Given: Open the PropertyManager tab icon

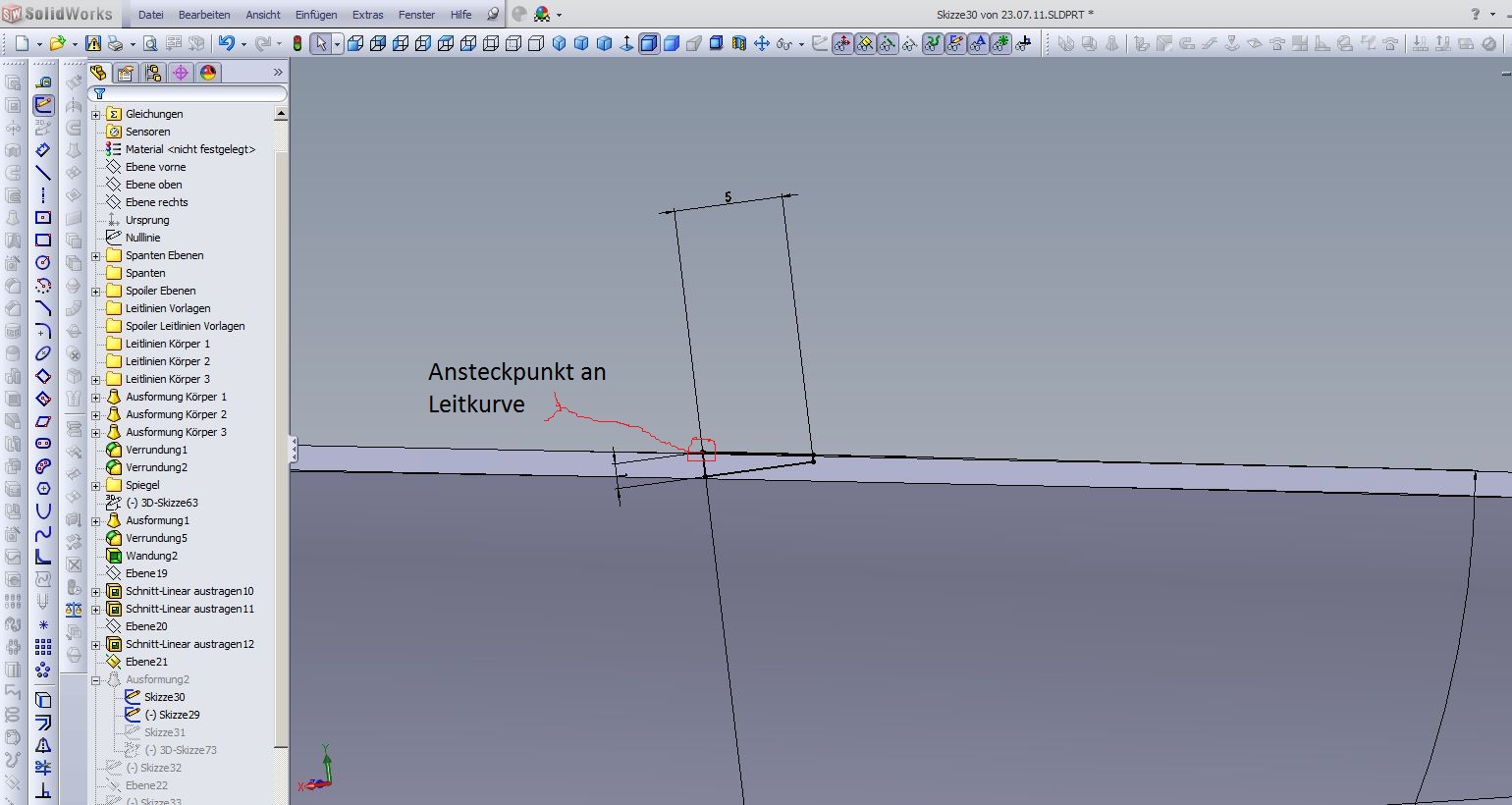Looking at the screenshot, I should coord(126,73).
